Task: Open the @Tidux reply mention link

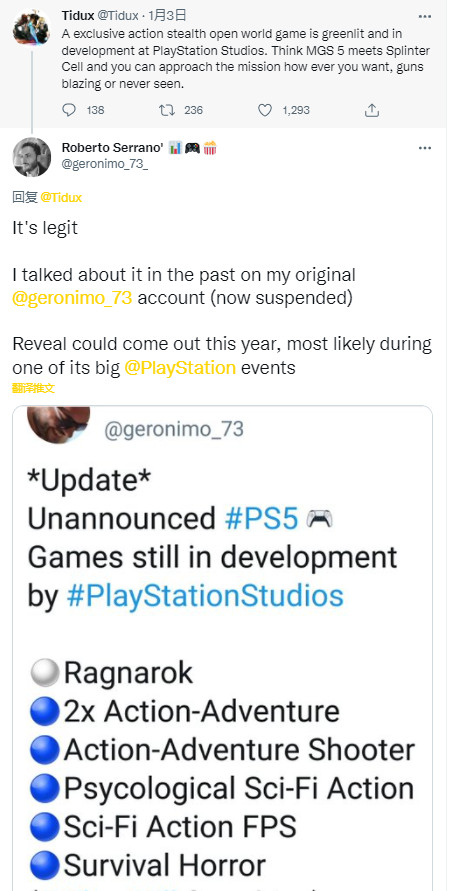Action: click(61, 197)
